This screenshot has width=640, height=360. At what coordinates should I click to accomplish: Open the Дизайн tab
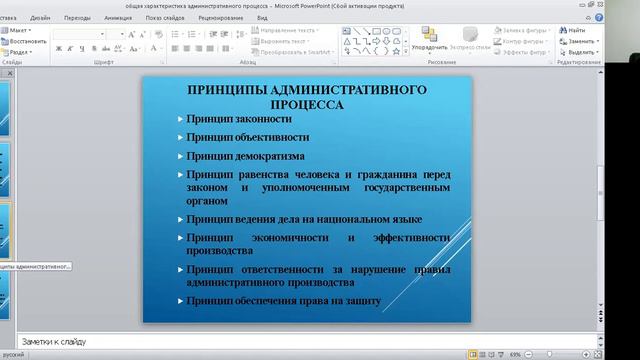pyautogui.click(x=40, y=18)
